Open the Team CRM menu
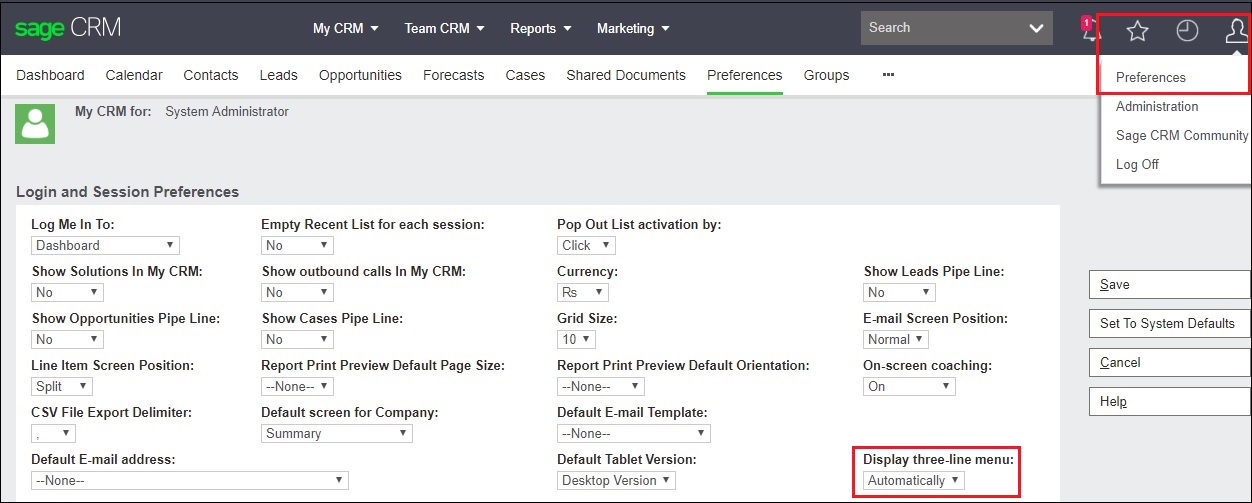The height and width of the screenshot is (503, 1252). [x=445, y=28]
